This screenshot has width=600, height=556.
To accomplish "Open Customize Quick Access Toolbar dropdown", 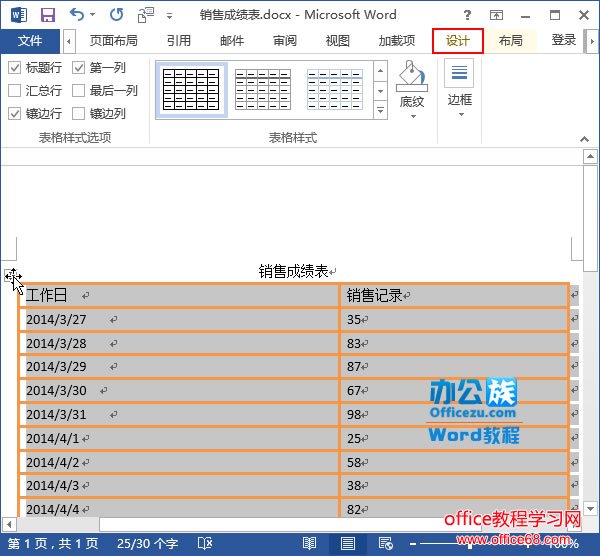I will [169, 16].
